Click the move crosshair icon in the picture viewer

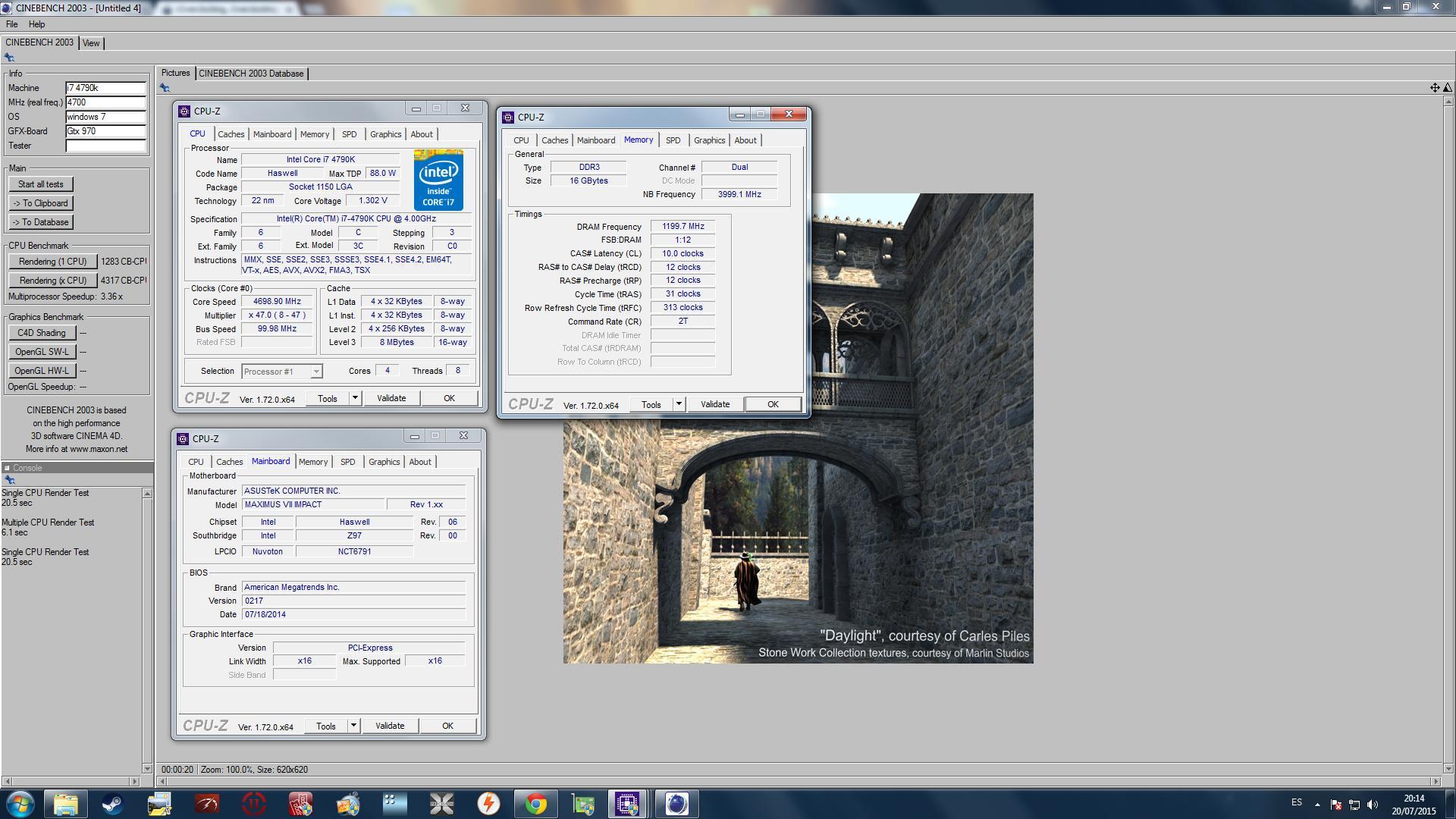pos(1434,88)
